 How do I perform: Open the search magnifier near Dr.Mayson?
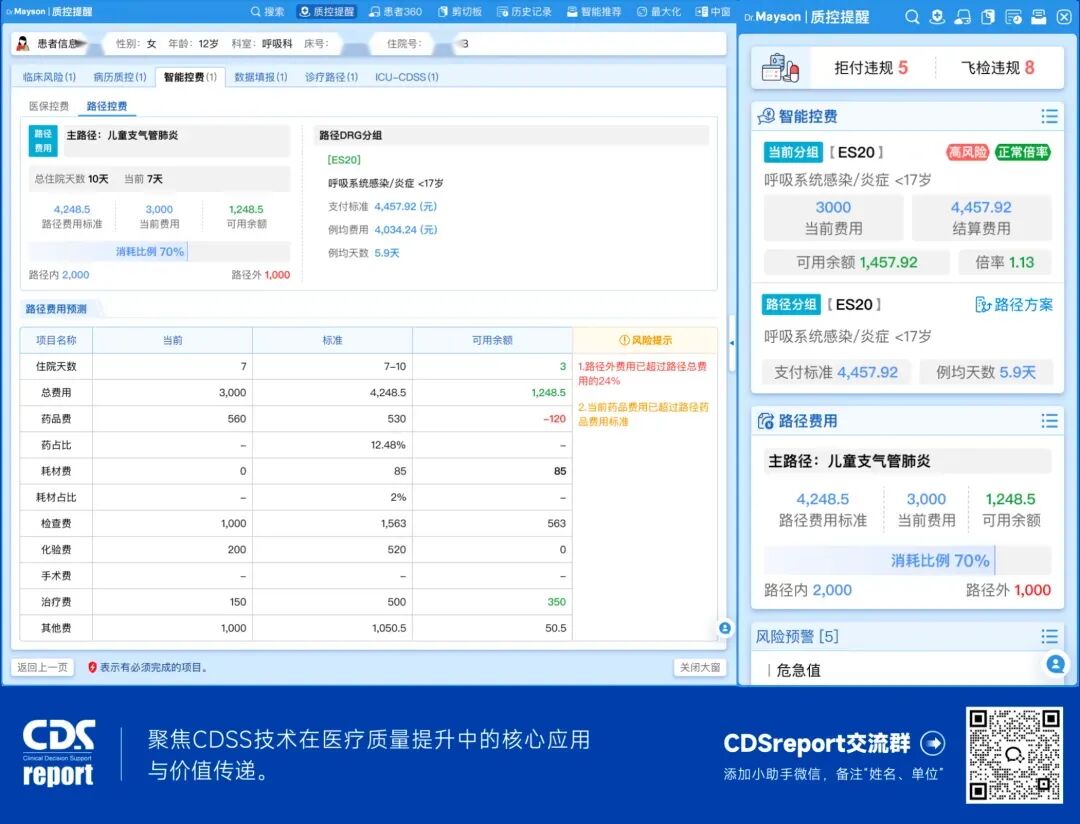912,16
